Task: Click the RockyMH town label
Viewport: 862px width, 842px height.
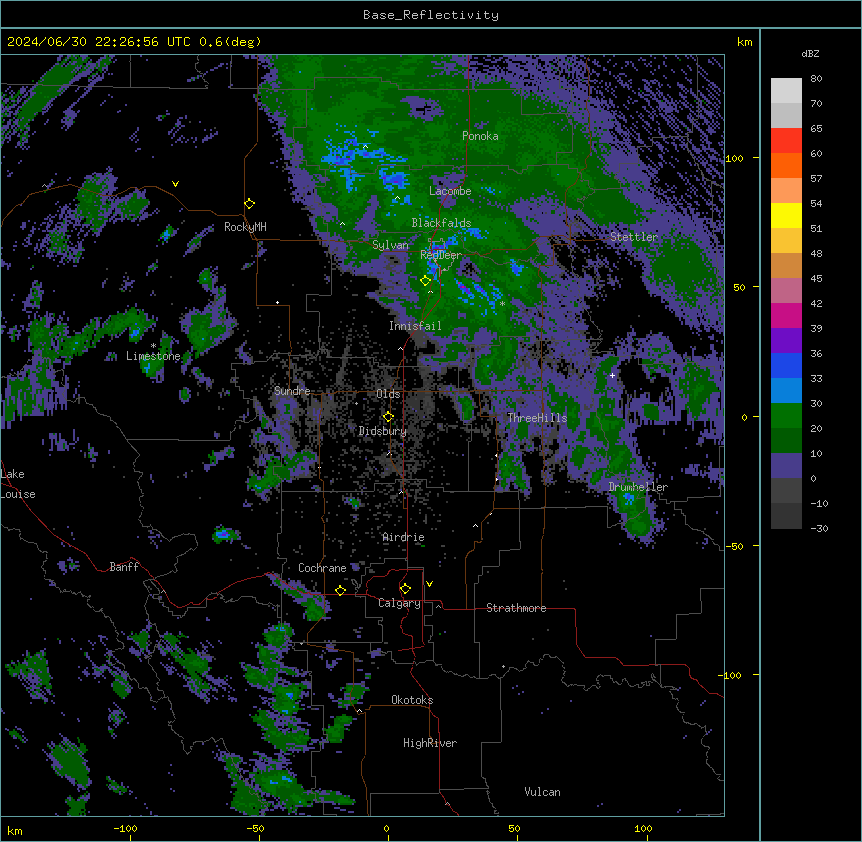Action: point(245,227)
